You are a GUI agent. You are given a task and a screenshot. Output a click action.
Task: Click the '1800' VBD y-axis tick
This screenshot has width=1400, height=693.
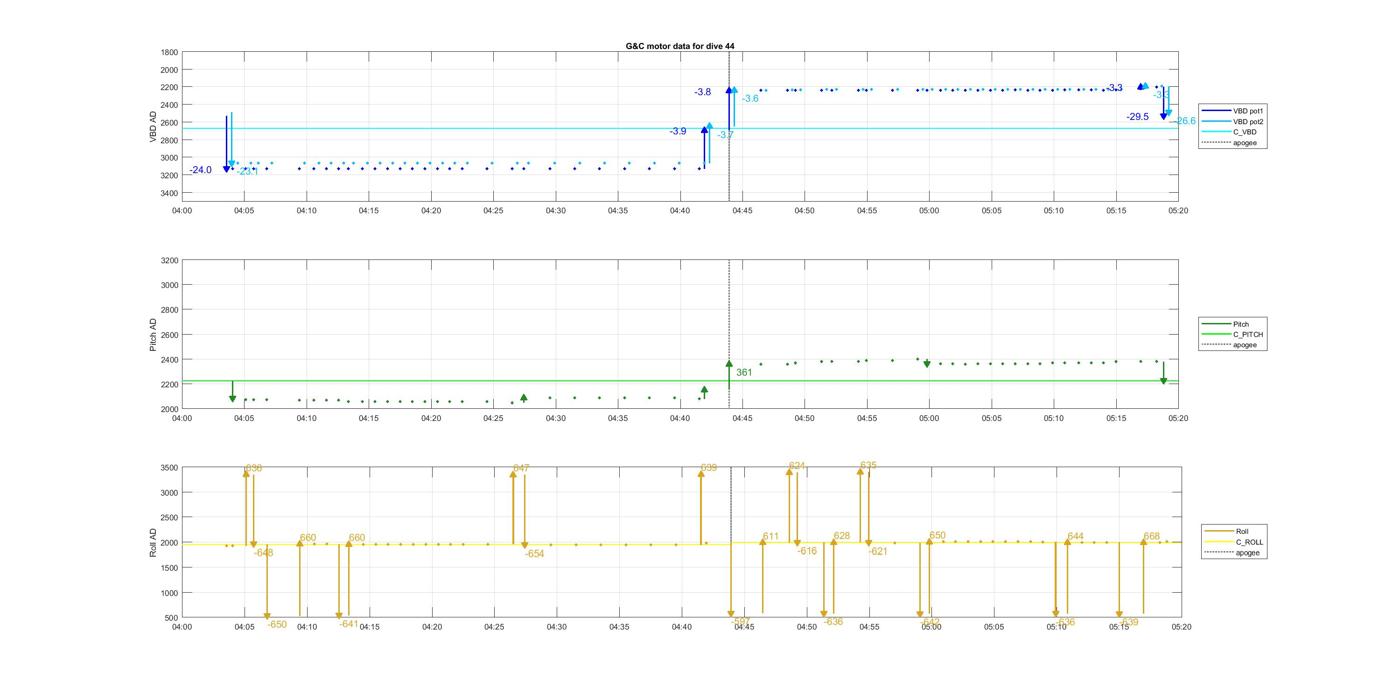pos(170,52)
